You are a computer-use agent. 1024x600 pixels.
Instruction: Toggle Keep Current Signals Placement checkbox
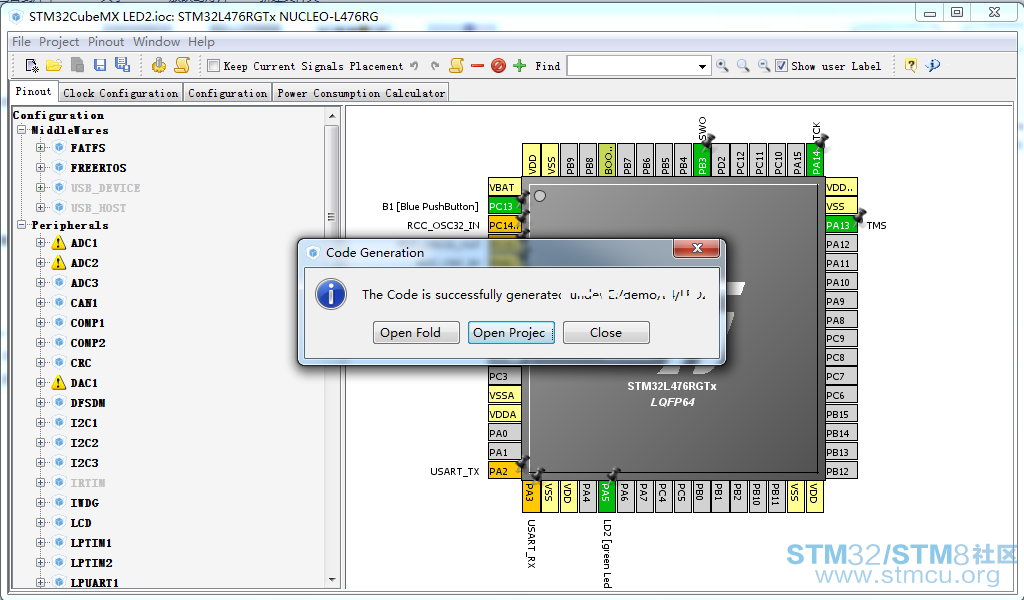213,66
